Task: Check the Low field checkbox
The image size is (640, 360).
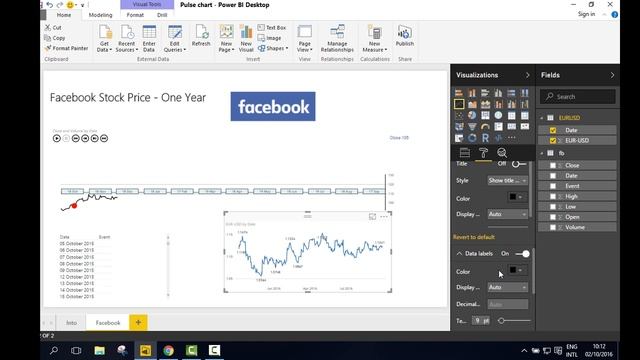Action: [553, 207]
